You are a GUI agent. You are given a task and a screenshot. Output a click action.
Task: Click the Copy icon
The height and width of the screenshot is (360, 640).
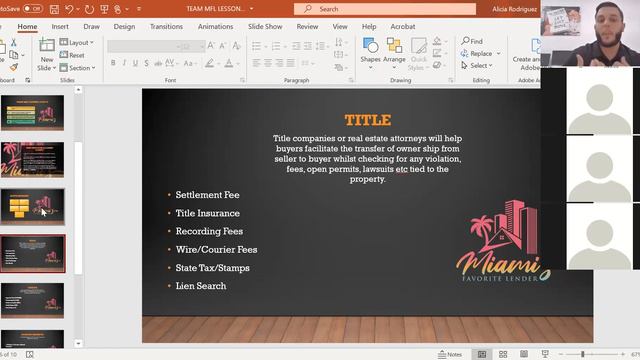pos(13,54)
